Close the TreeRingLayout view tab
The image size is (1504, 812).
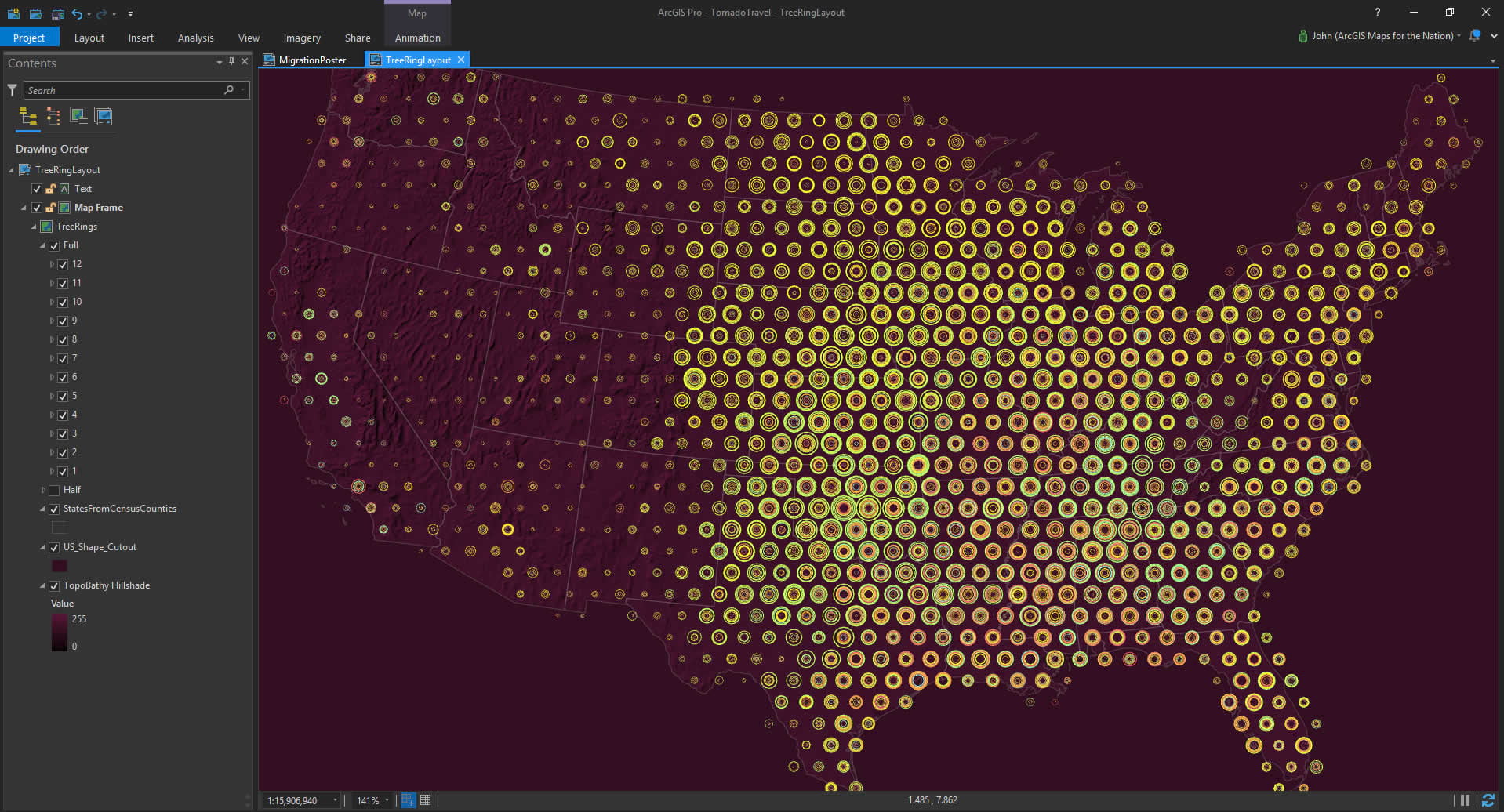tap(461, 60)
